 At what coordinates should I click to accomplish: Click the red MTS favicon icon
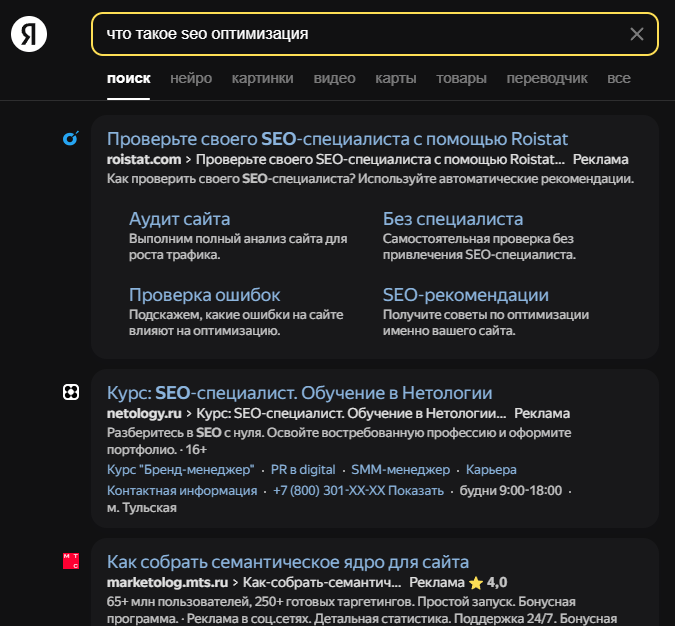click(x=71, y=561)
